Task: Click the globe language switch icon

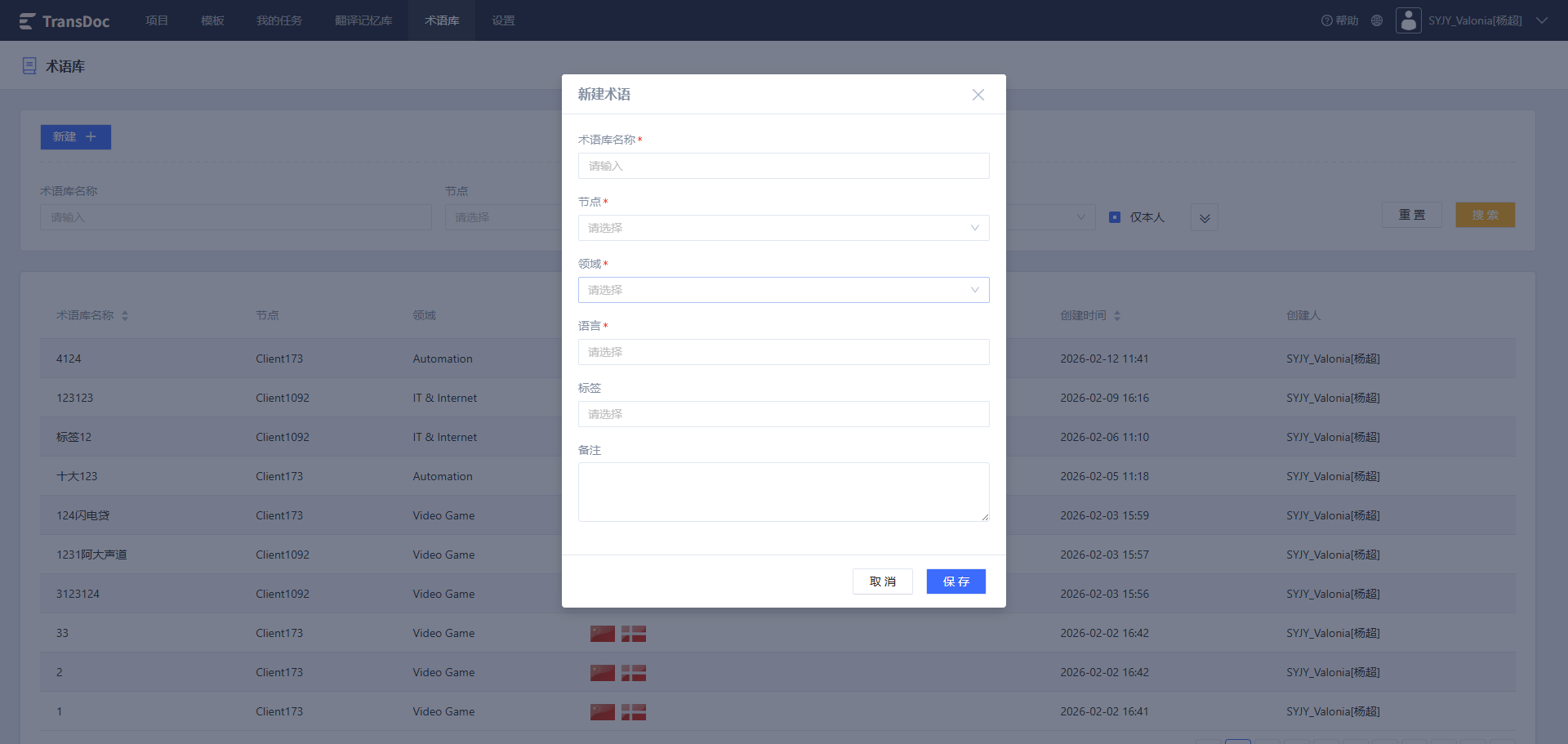Action: pos(1377,20)
